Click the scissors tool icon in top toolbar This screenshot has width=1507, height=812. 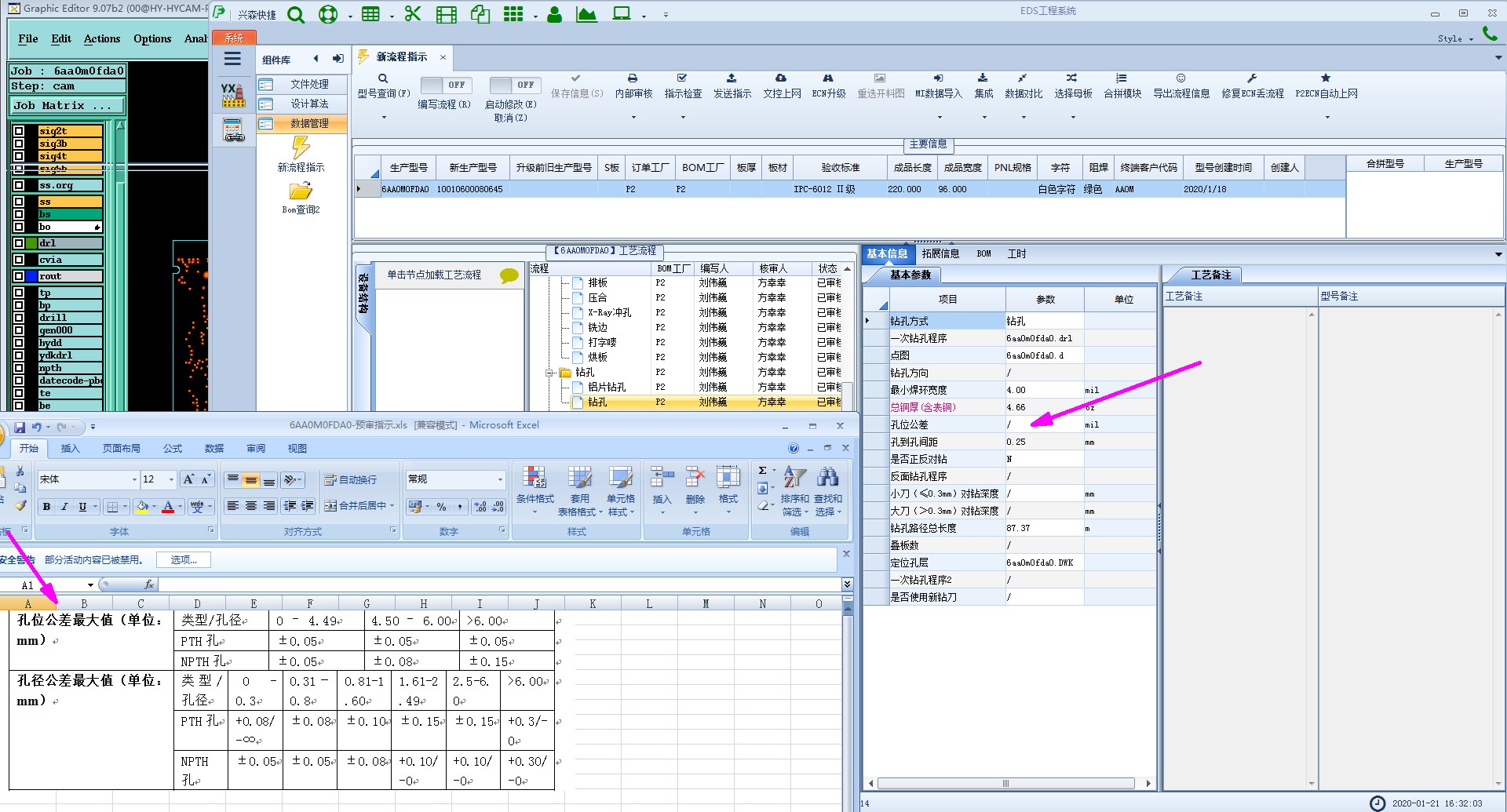coord(413,13)
